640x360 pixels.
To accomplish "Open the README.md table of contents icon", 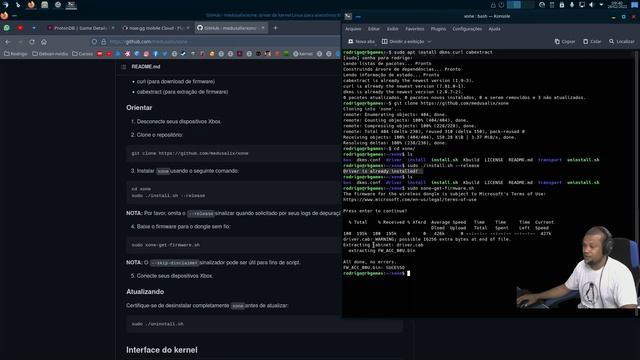I will pyautogui.click(x=124, y=67).
